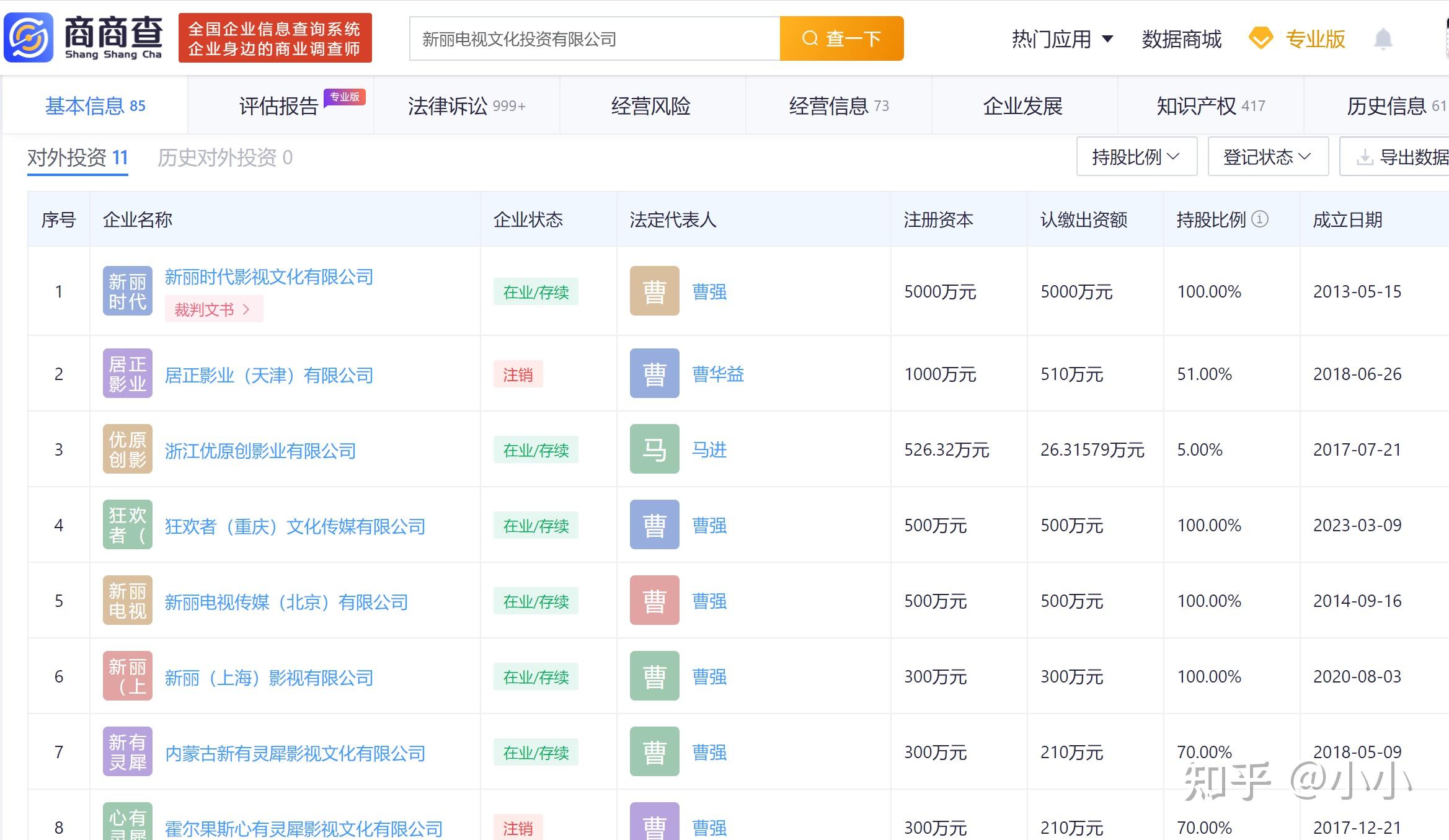The height and width of the screenshot is (840, 1449).
Task: Click 马 avatar beside 马进
Action: point(655,449)
